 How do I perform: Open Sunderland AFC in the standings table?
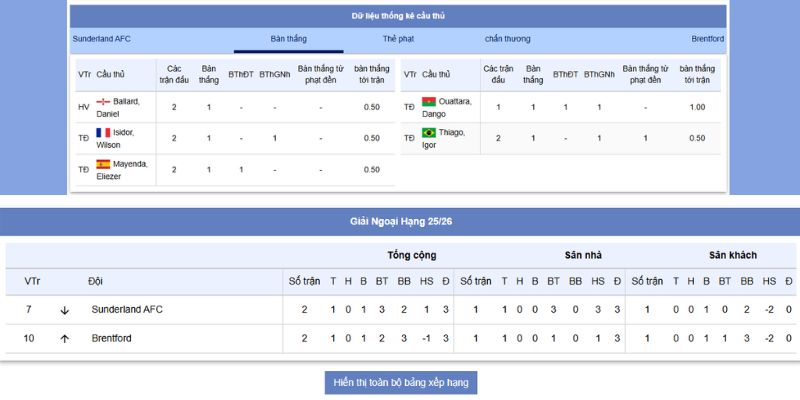127,310
